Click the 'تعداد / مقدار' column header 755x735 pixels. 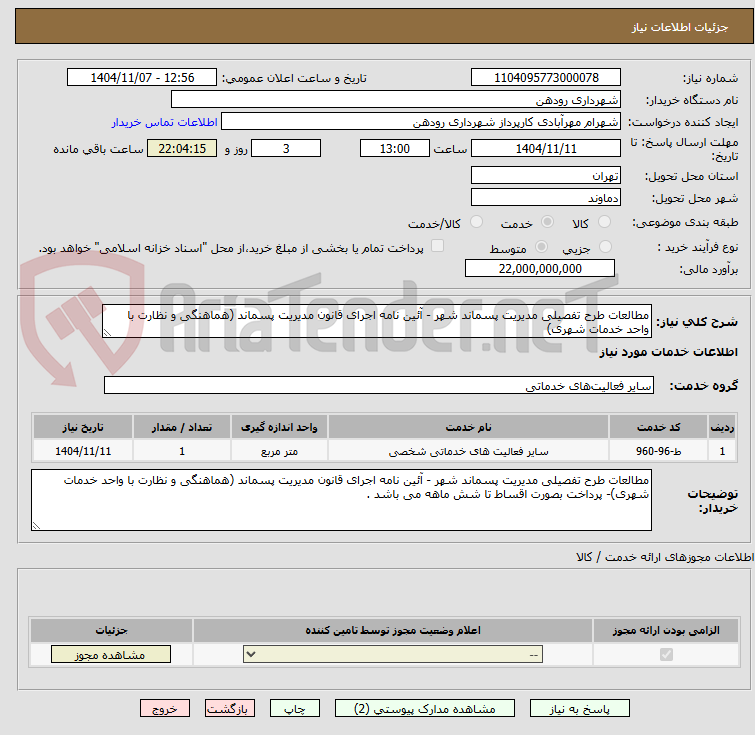pos(182,427)
